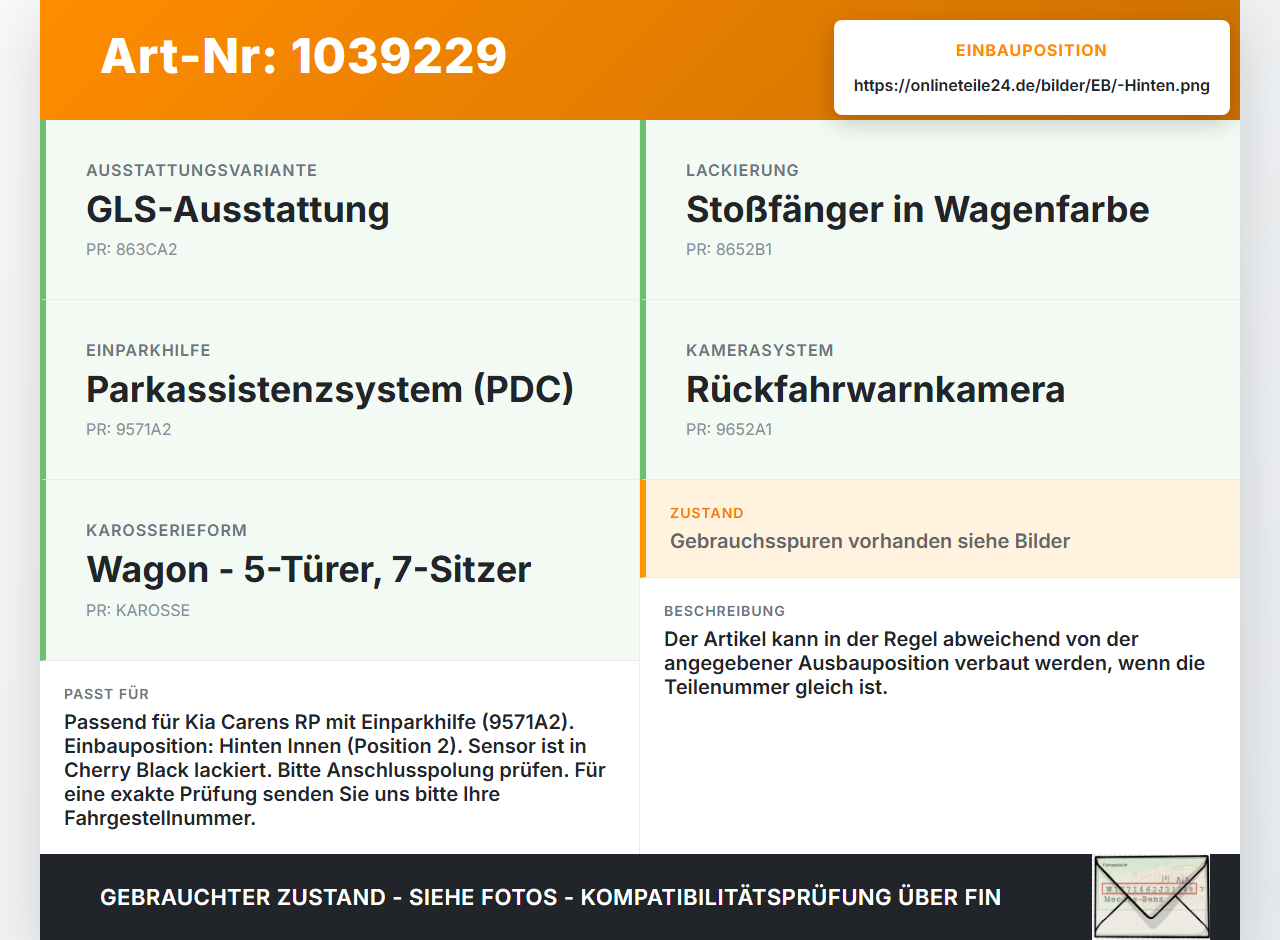Click the BESCHREIBUNG label
The image size is (1280, 940).
click(x=725, y=611)
